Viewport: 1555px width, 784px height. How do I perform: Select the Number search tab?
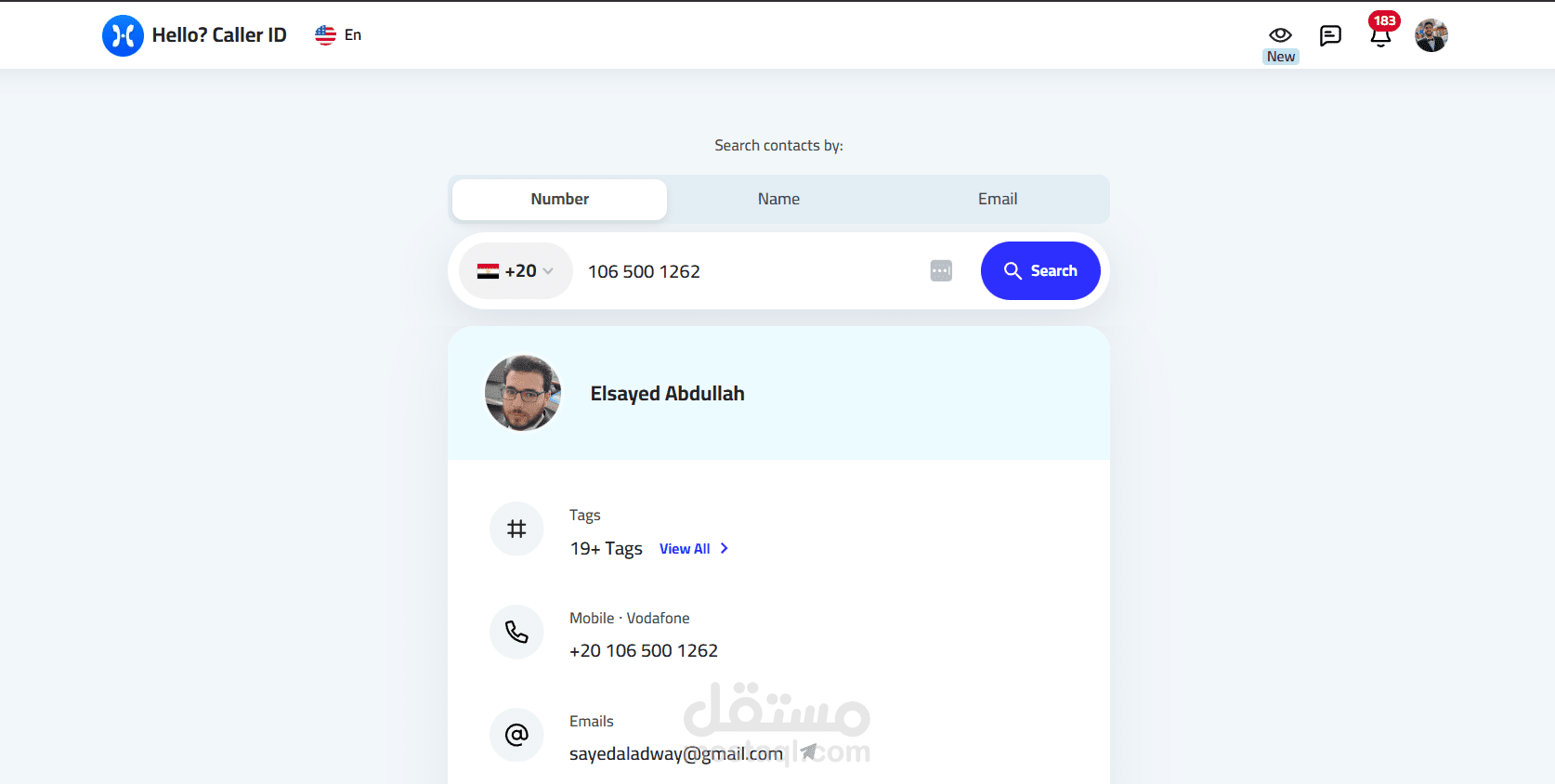point(559,199)
